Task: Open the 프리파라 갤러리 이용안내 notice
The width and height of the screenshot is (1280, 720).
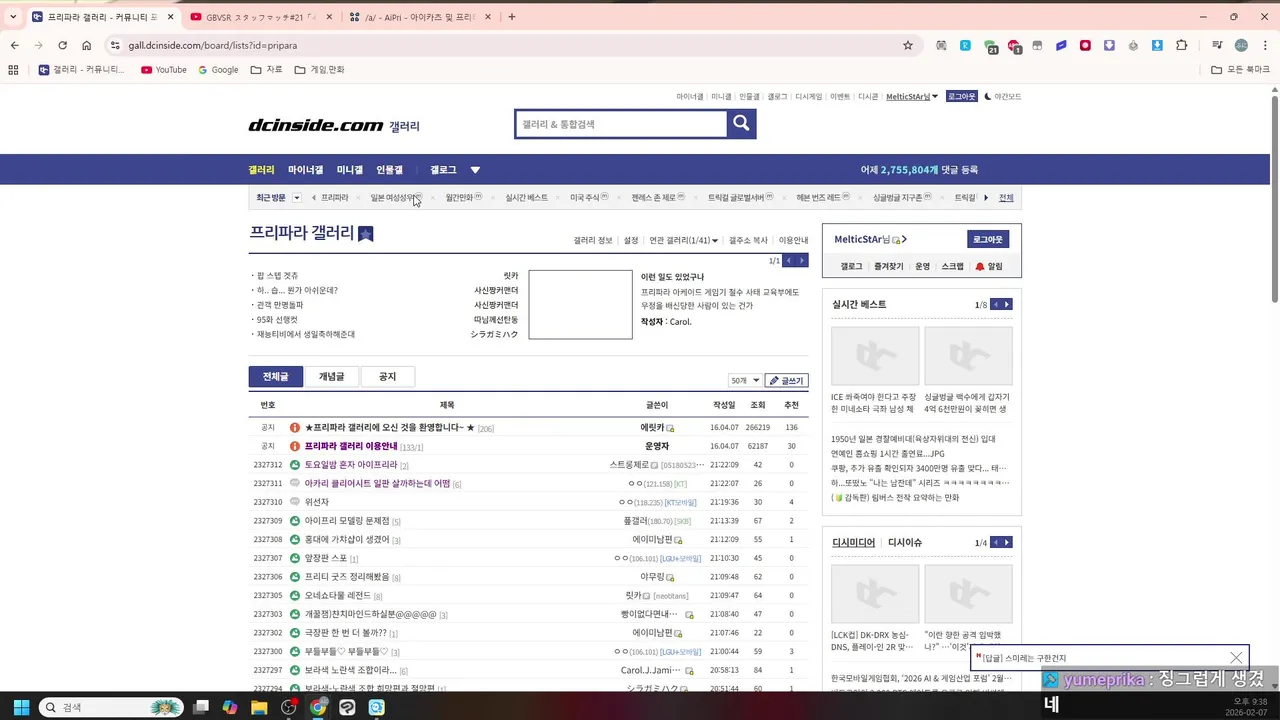Action: click(351, 446)
